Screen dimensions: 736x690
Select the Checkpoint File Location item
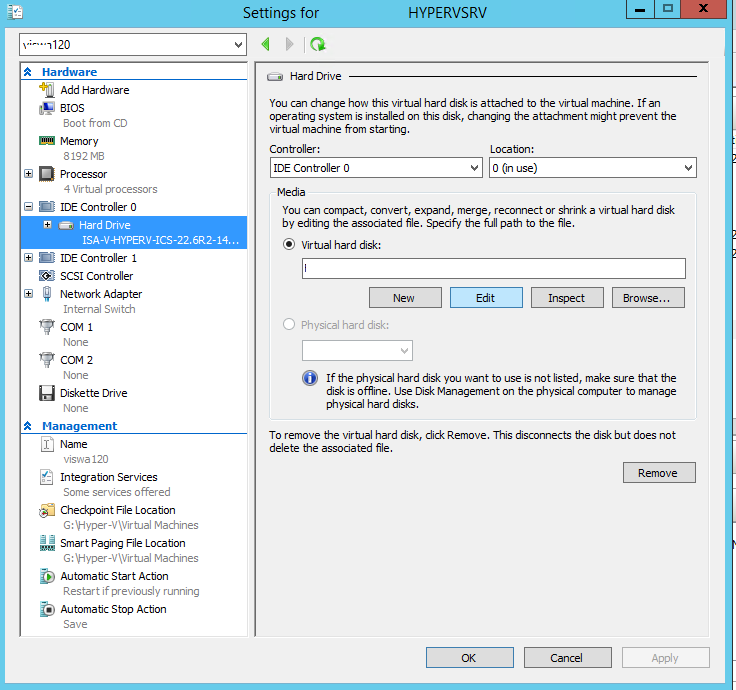118,510
